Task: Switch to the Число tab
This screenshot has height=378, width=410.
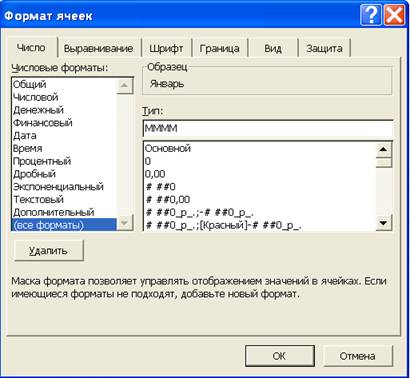Action: click(x=31, y=48)
